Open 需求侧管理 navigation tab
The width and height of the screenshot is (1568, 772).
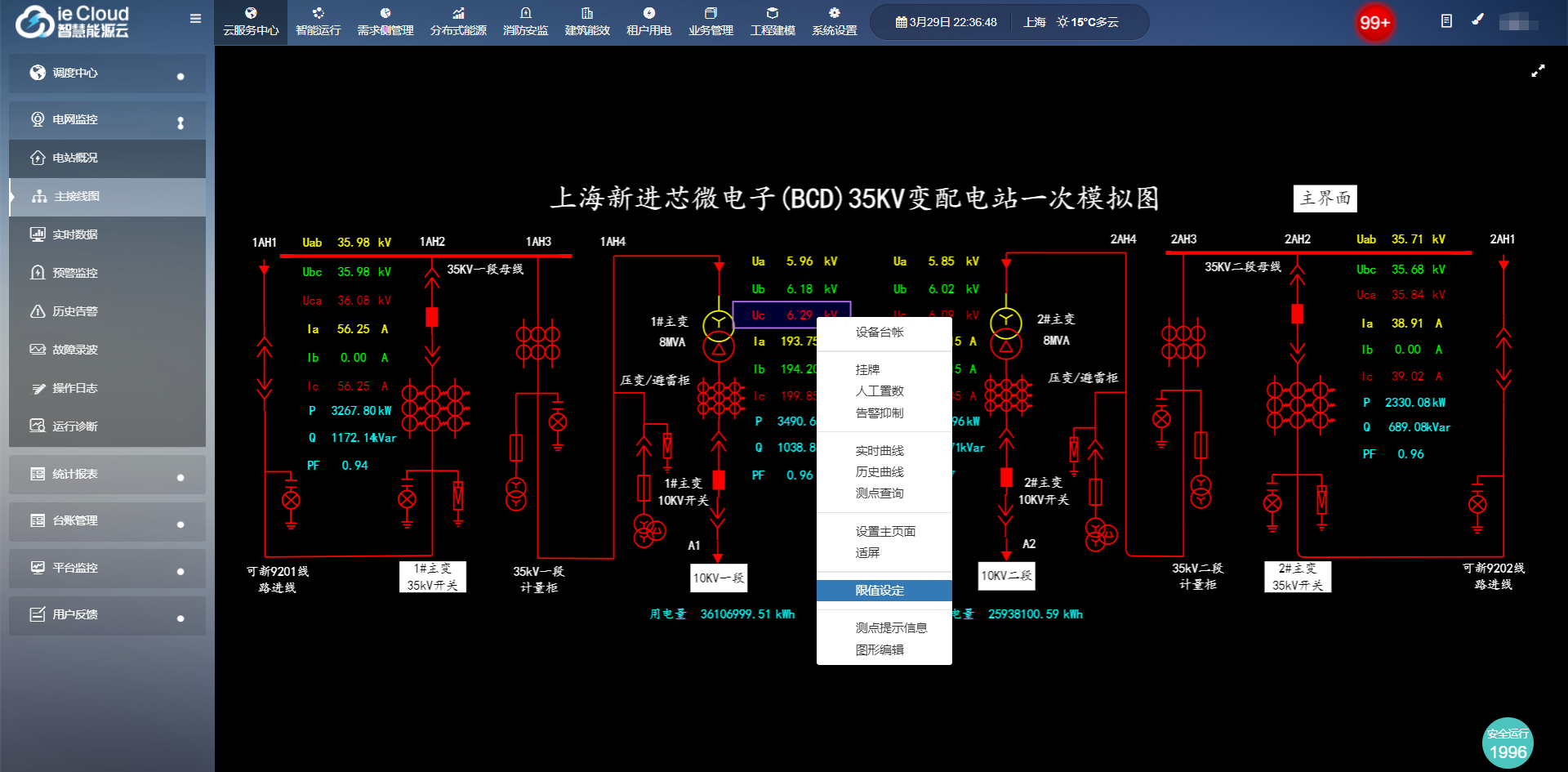coord(385,22)
